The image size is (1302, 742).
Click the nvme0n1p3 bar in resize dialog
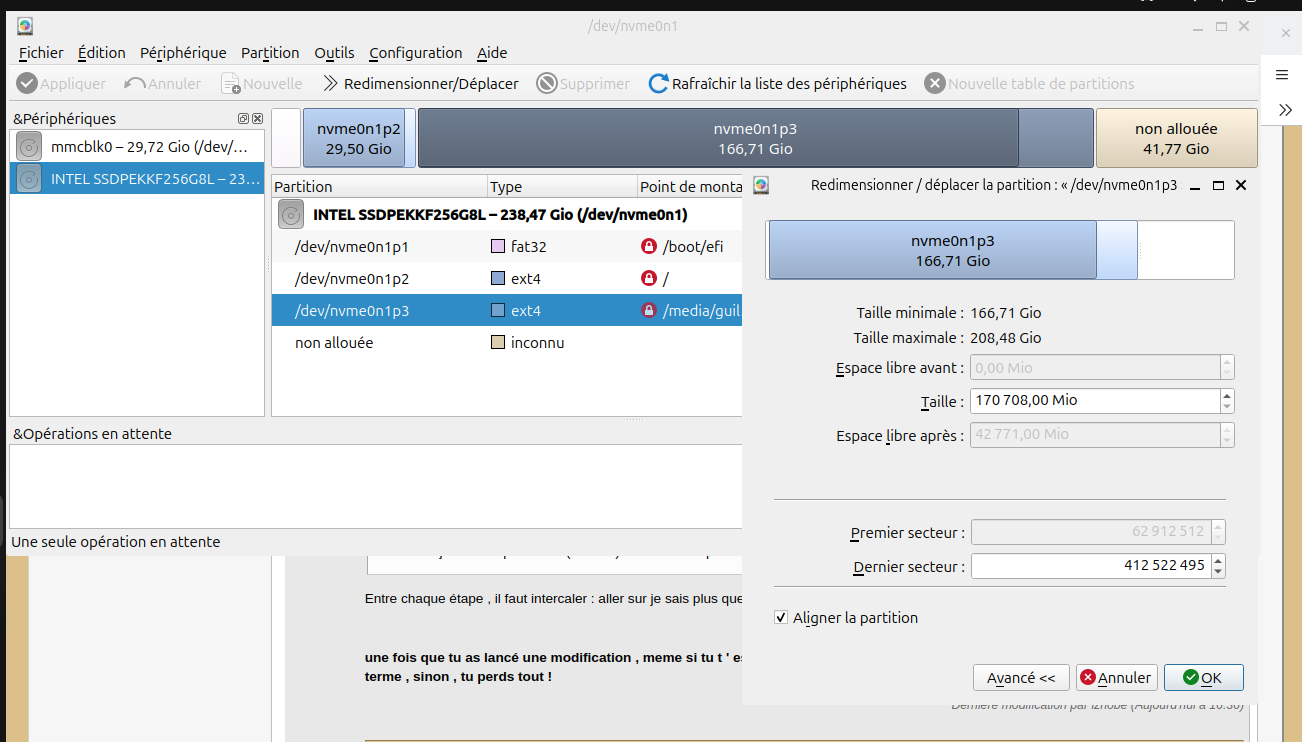click(x=951, y=250)
